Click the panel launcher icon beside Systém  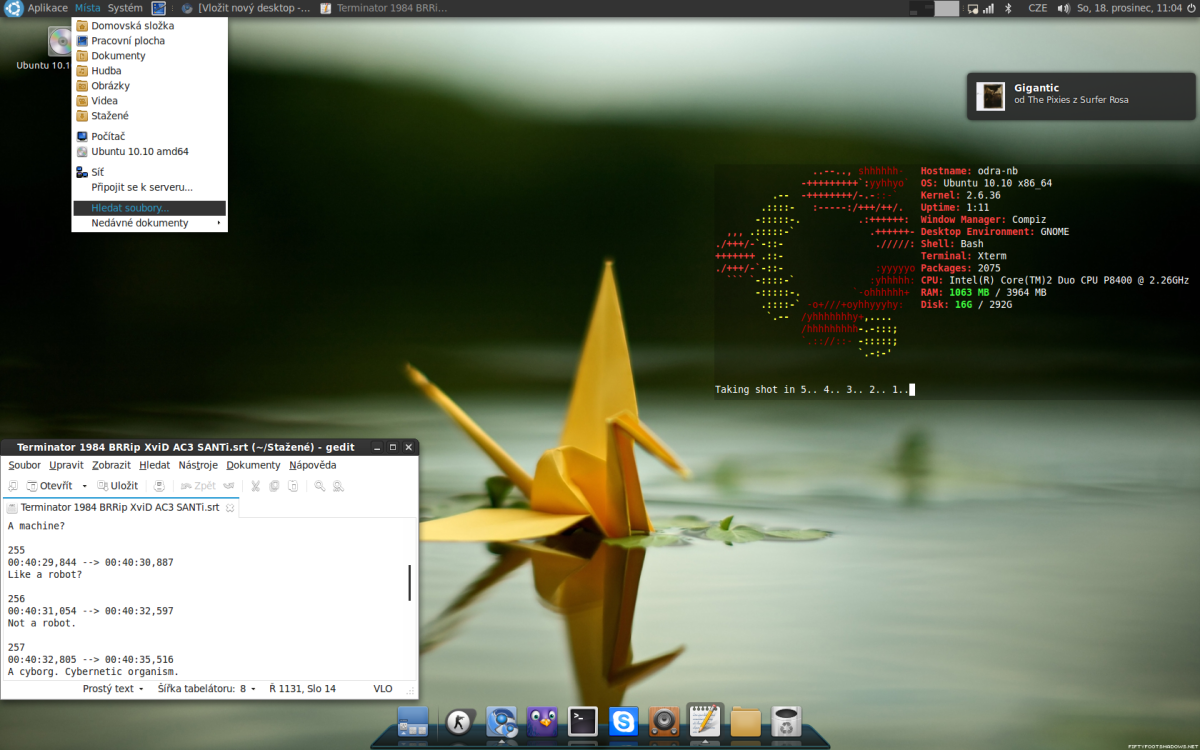[158, 8]
